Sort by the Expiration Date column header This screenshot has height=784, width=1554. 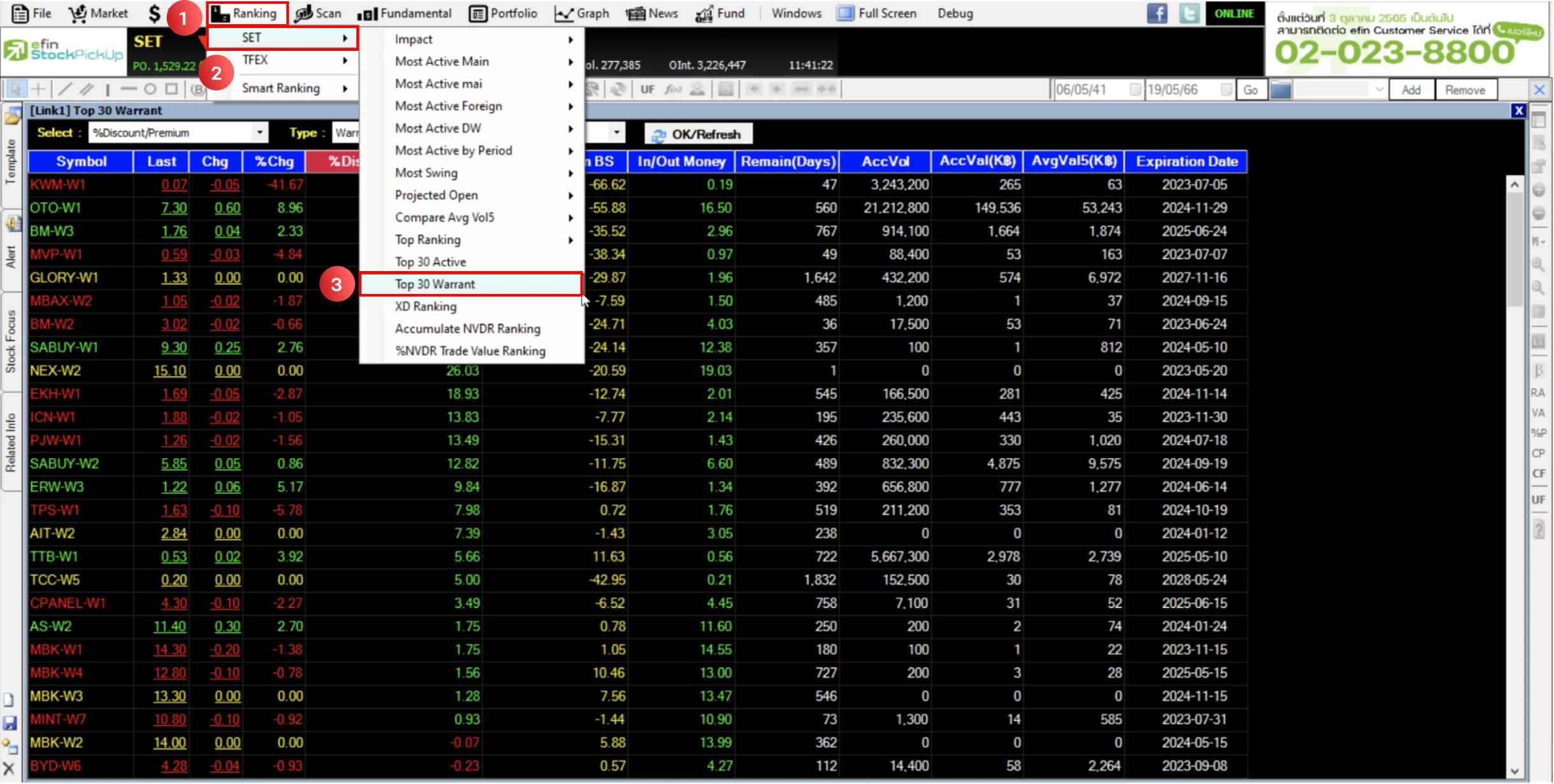tap(1186, 162)
